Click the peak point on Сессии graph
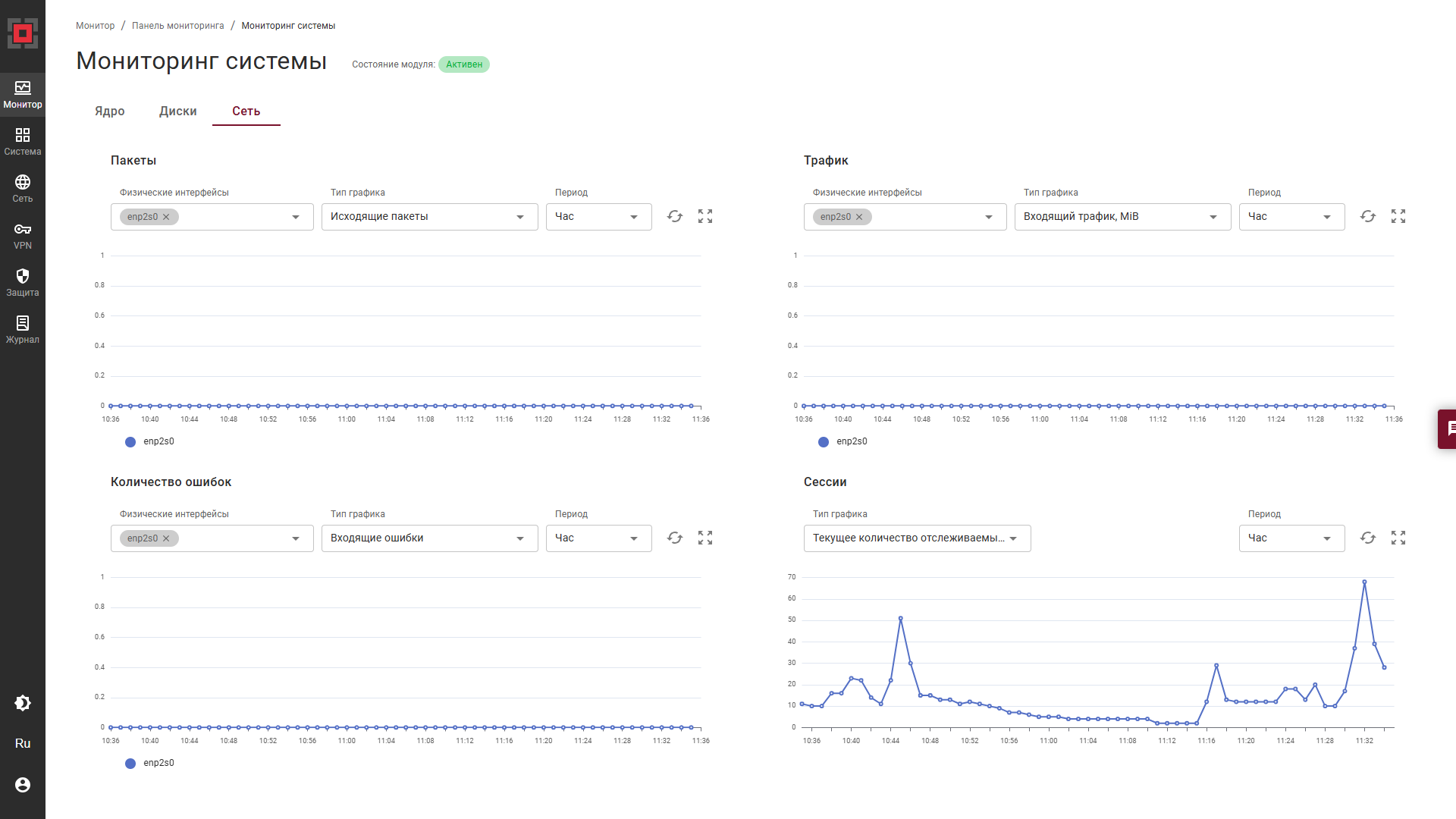1456x819 pixels. (1364, 582)
